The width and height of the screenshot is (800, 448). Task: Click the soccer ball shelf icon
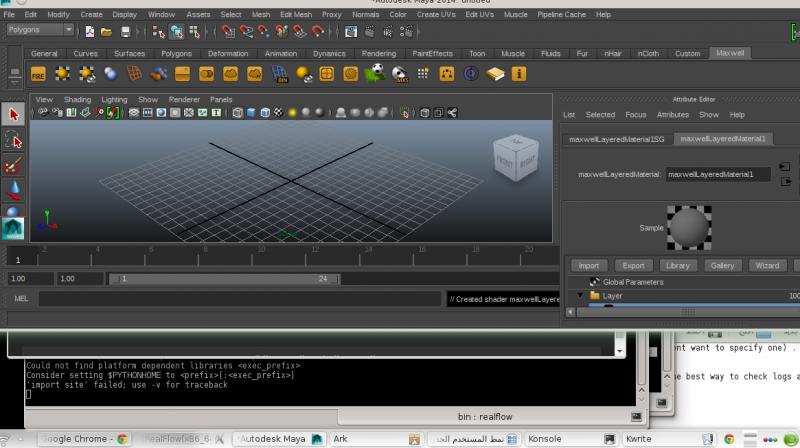[375, 73]
